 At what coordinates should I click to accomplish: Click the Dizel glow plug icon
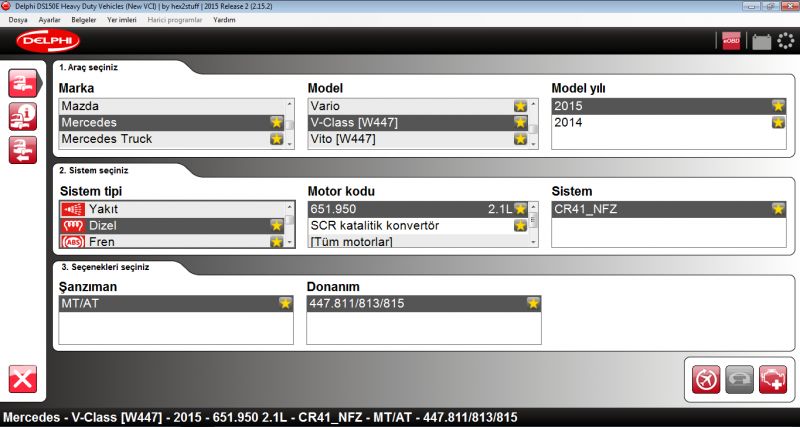point(72,225)
